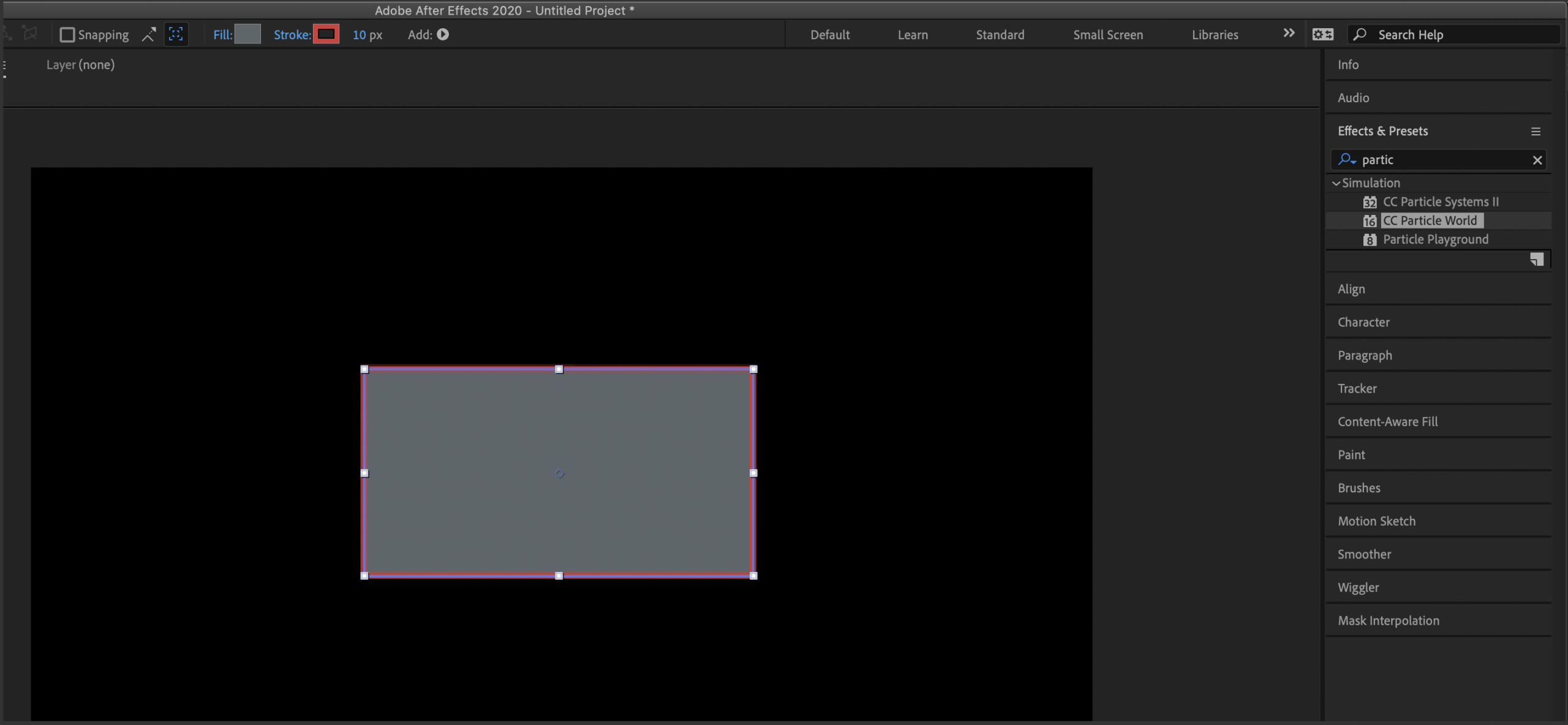Open the effects search options magnifier dropdown
This screenshot has height=725, width=1568.
pyautogui.click(x=1347, y=160)
